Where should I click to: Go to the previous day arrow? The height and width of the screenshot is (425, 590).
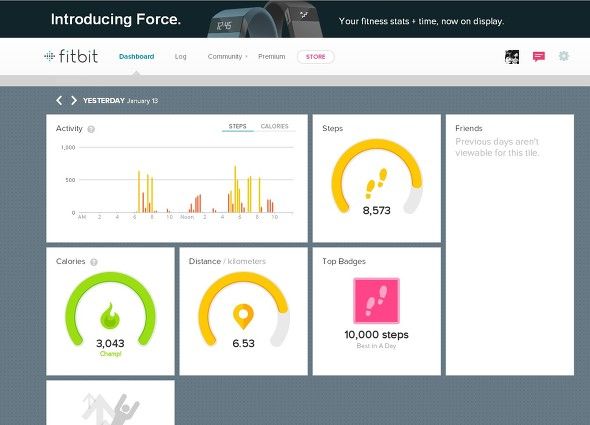59,101
